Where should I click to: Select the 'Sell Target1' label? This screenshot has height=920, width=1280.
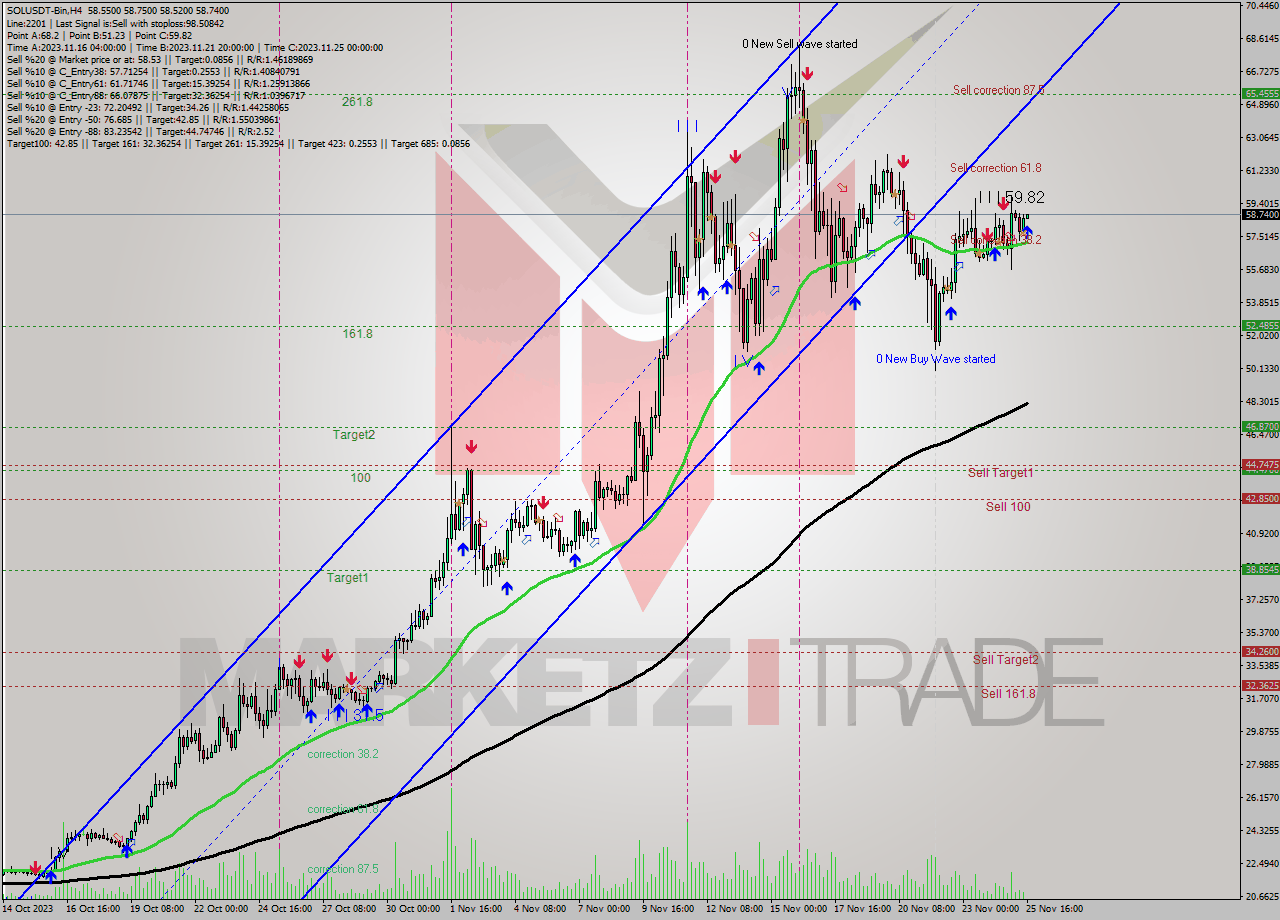click(x=1001, y=472)
